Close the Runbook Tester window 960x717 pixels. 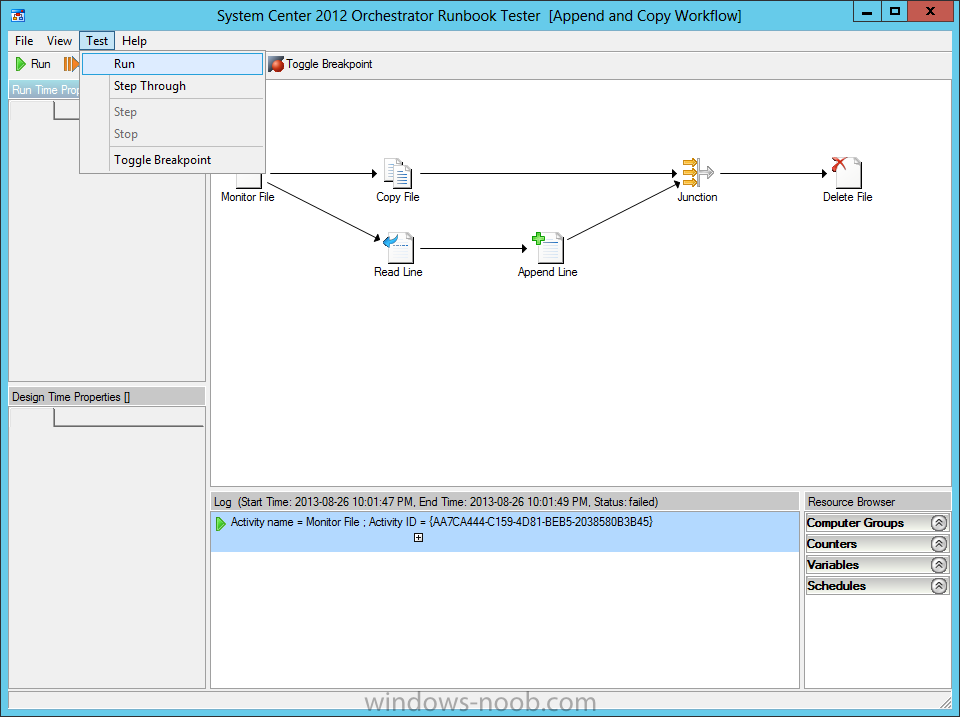(931, 12)
